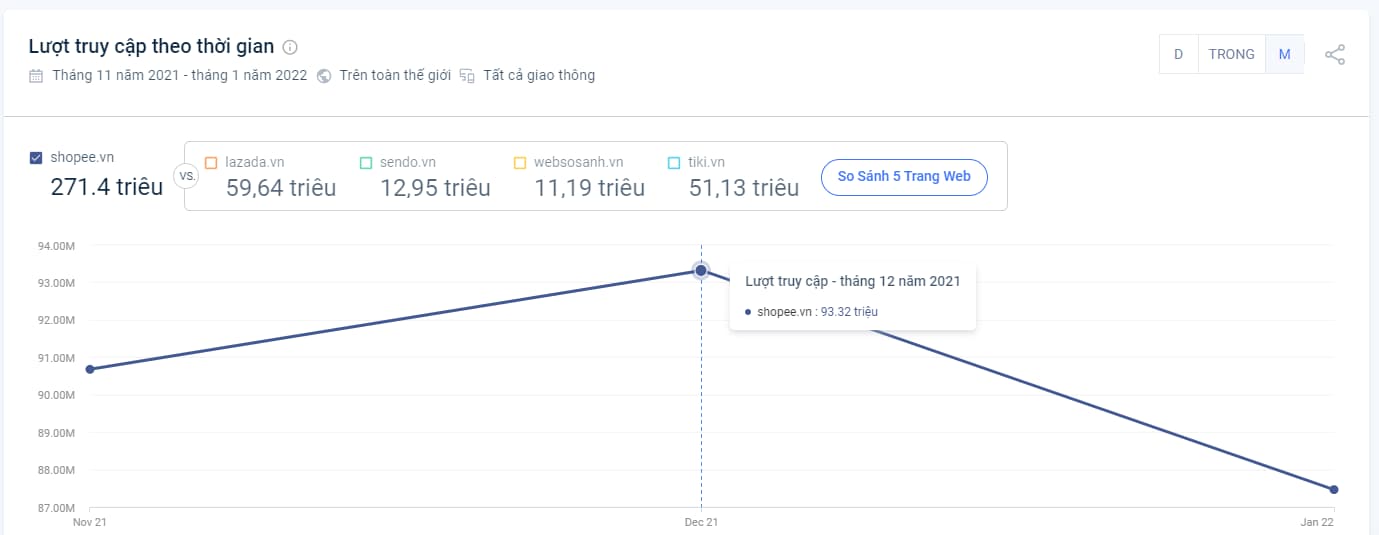Image resolution: width=1379 pixels, height=535 pixels.
Task: Click the globe icon for worldwide
Action: point(323,76)
